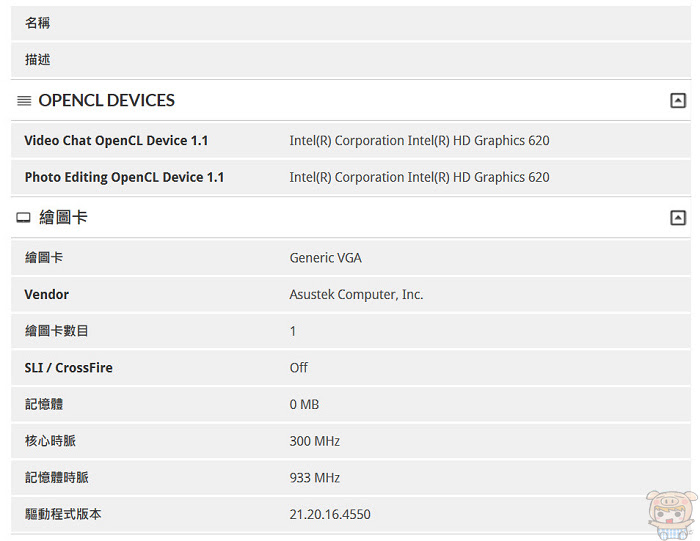Click the pig mascot watermark logo

click(671, 513)
